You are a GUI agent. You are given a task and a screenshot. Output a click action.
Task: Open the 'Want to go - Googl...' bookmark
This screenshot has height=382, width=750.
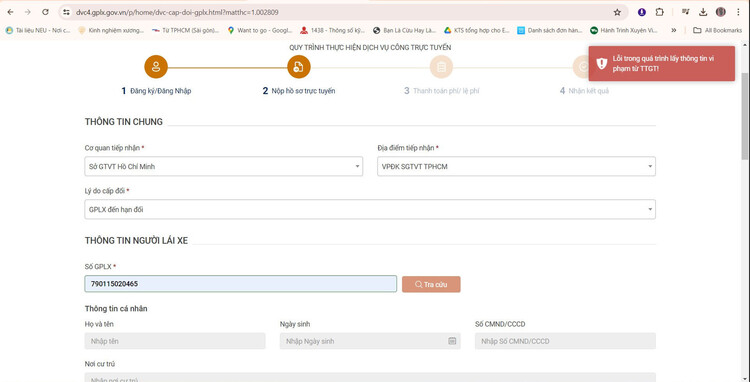coord(259,30)
